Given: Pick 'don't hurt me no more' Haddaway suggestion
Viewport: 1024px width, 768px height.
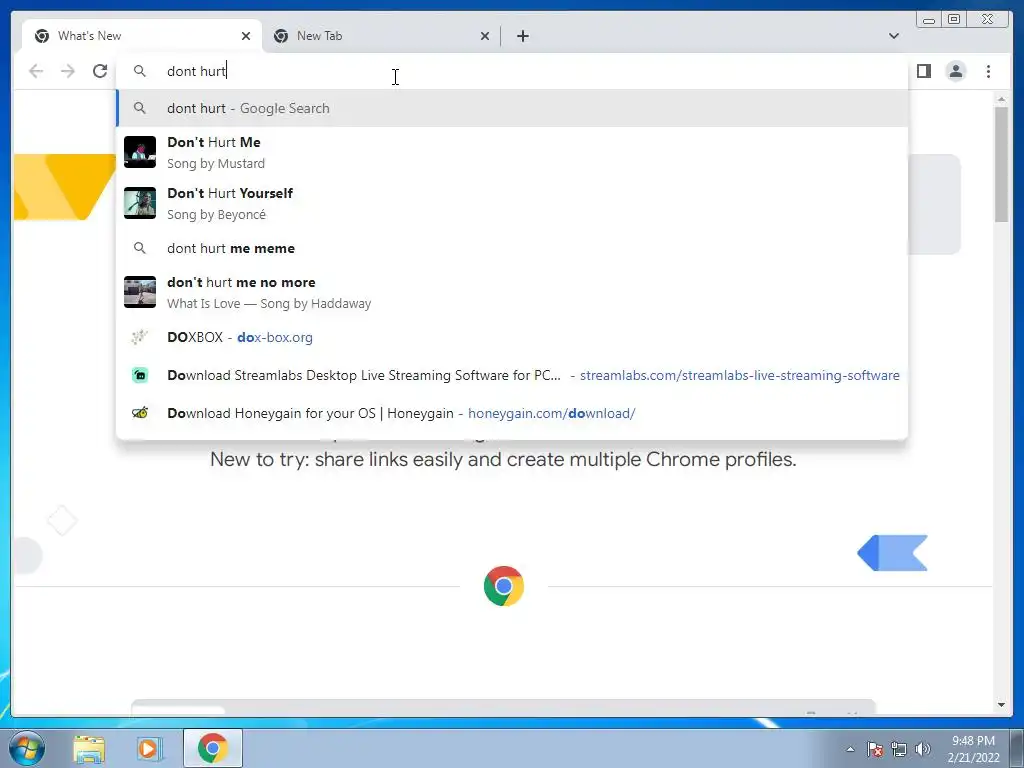Looking at the screenshot, I should 512,292.
